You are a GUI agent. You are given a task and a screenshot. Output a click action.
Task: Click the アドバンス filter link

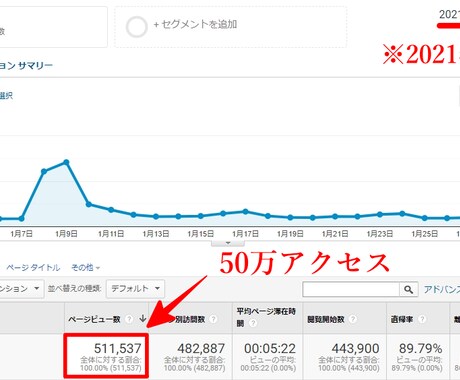[442, 289]
